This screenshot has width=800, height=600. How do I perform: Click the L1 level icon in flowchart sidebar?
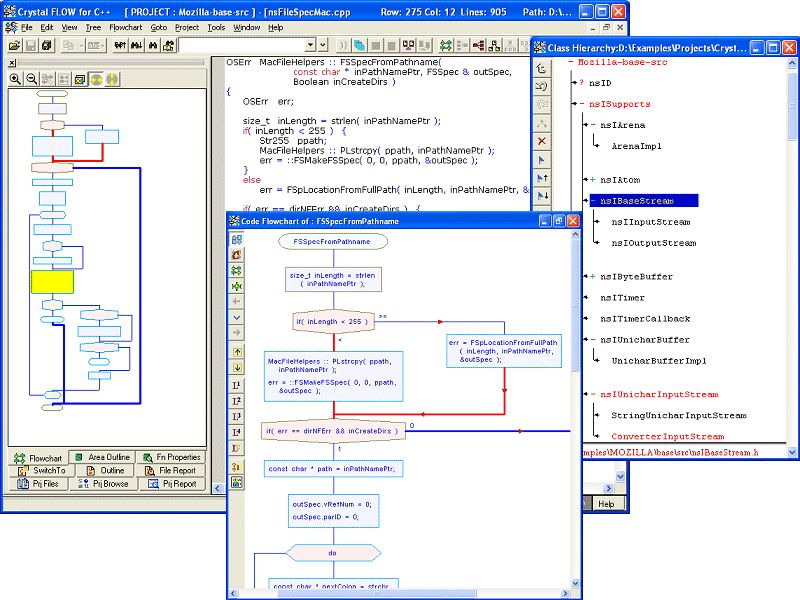pyautogui.click(x=237, y=384)
